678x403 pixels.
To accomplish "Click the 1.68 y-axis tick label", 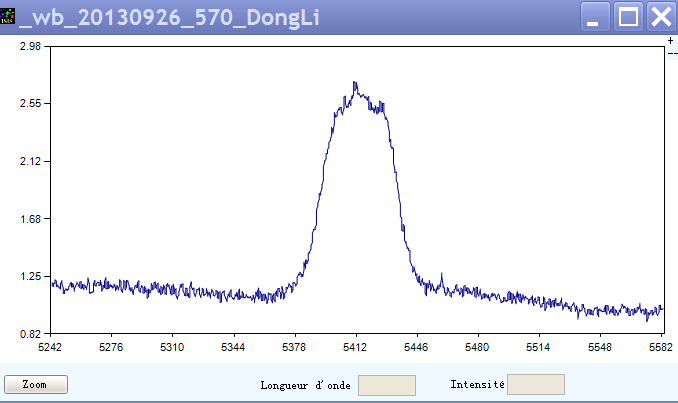I will coord(28,219).
